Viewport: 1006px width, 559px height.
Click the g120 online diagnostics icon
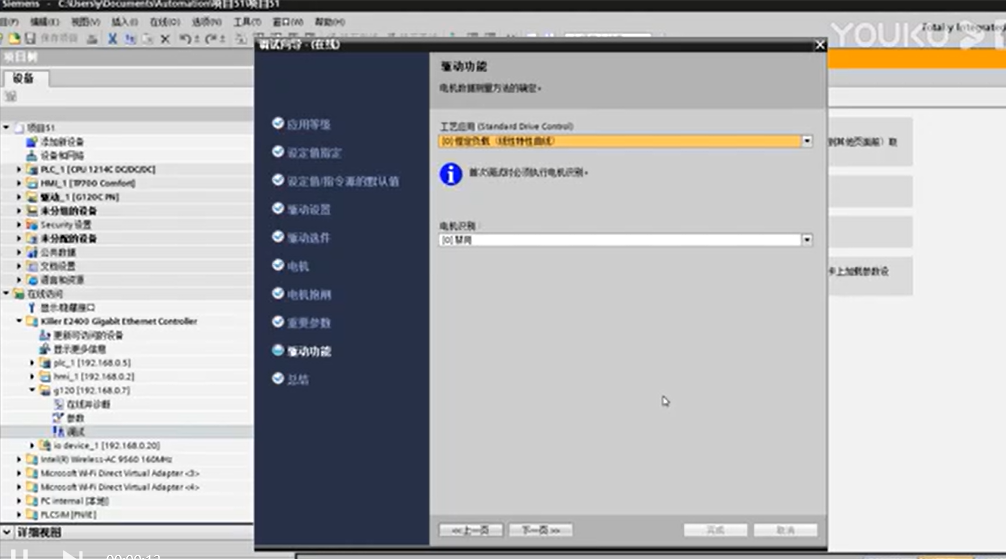[58, 404]
